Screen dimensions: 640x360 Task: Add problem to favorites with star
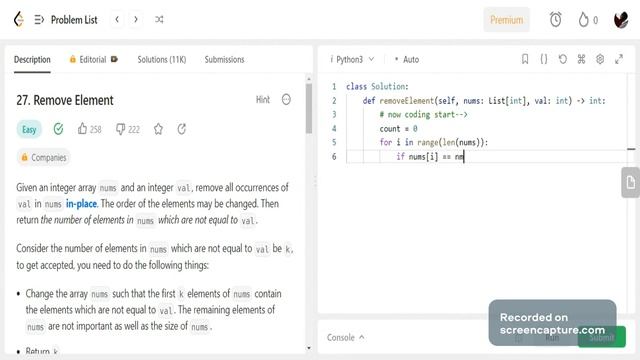[158, 129]
